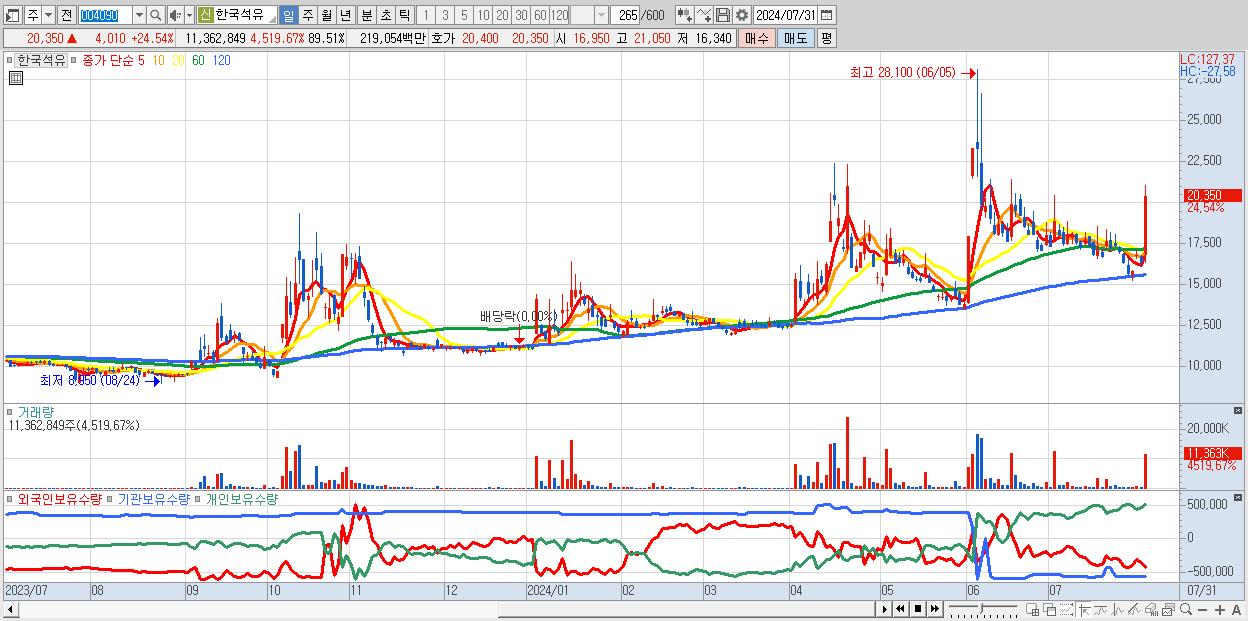The width and height of the screenshot is (1248, 621).
Task: Toggle the square before 종가 단순 legend
Action: pyautogui.click(x=73, y=60)
